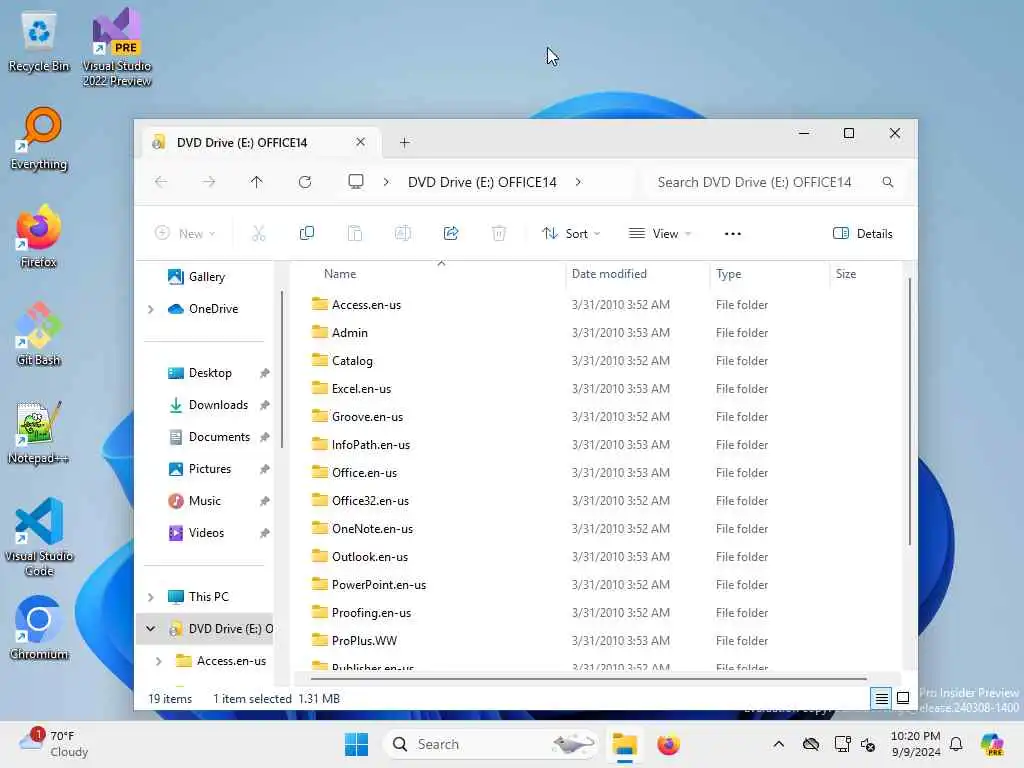The height and width of the screenshot is (768, 1024).
Task: Expand Access.en-us node in navigation tree
Action: [159, 661]
